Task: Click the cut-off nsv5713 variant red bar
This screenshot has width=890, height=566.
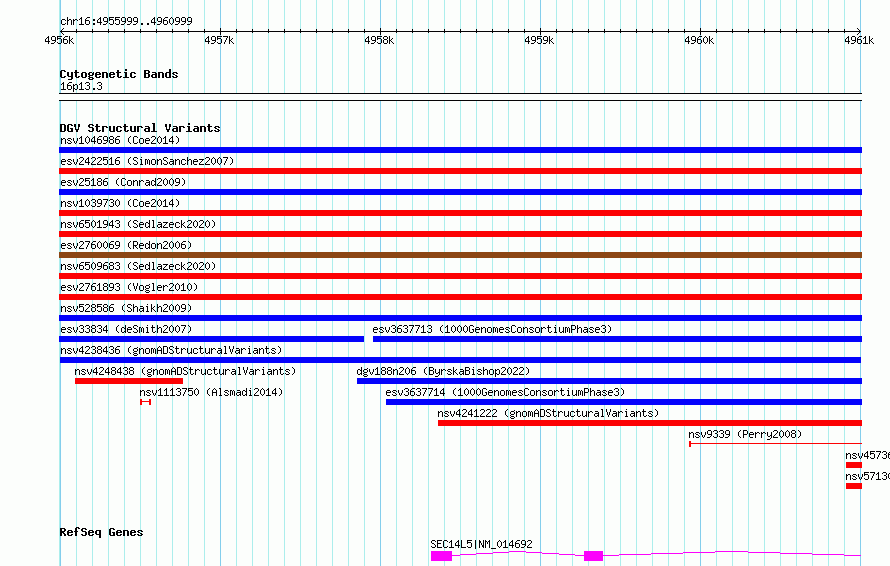Action: coord(854,486)
